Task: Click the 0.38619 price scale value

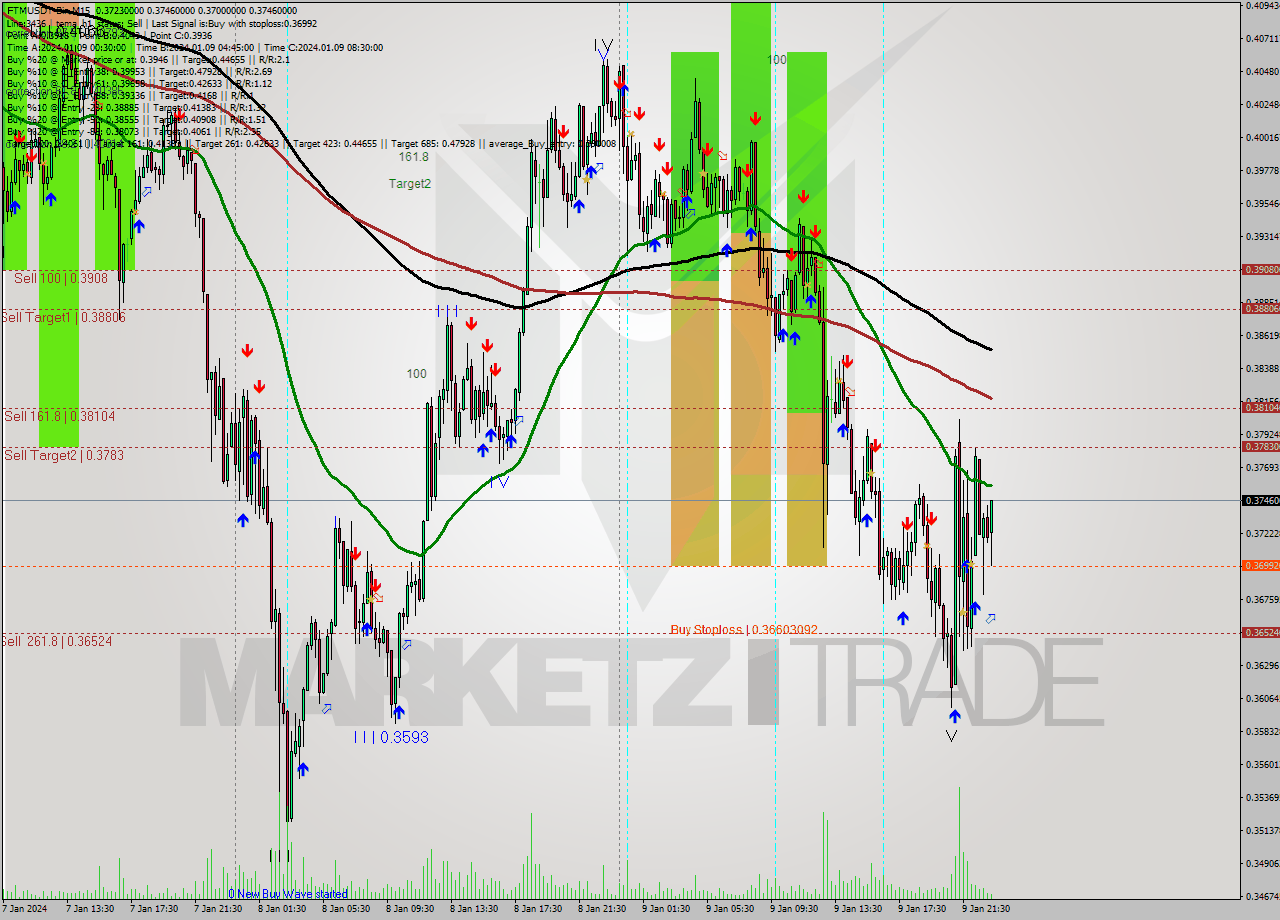Action: point(1262,336)
